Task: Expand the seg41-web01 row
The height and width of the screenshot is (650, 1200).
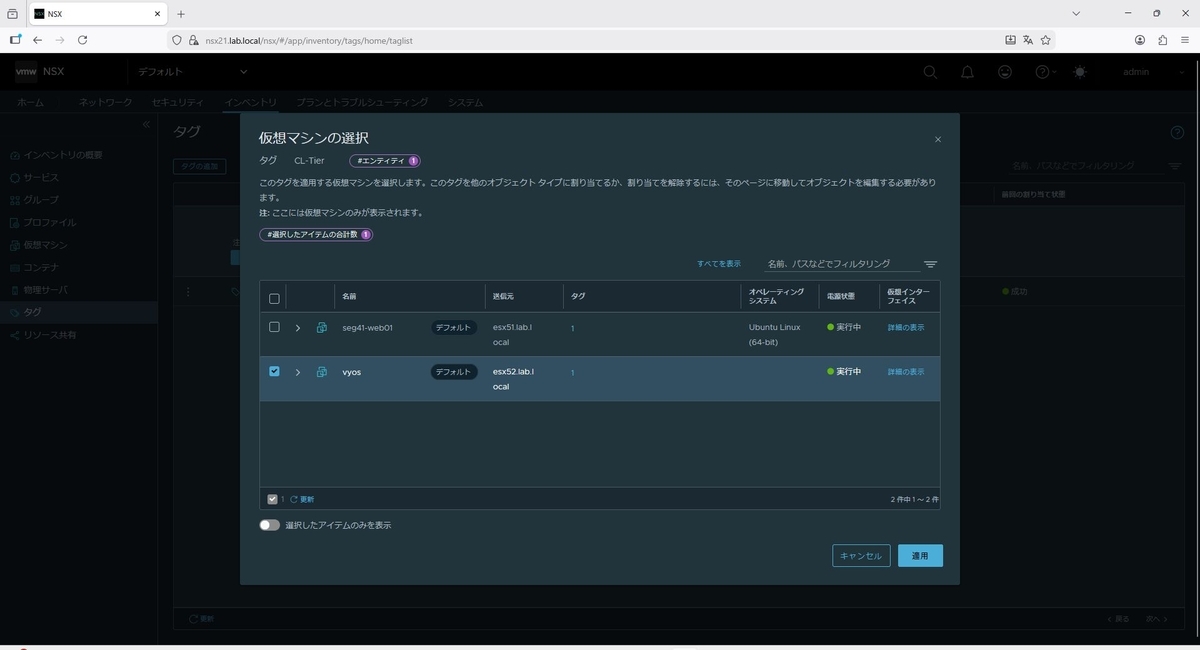Action: (298, 328)
